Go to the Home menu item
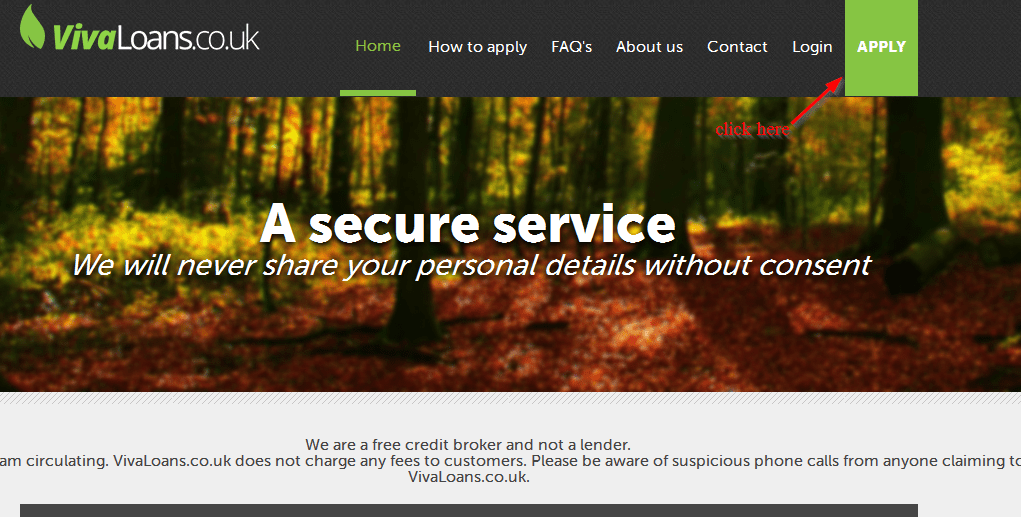This screenshot has width=1021, height=517. (378, 46)
